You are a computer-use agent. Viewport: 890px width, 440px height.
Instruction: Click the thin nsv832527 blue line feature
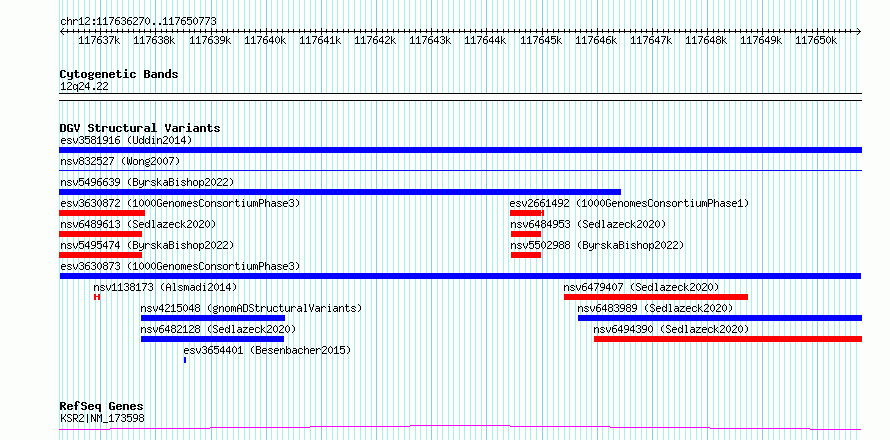pos(460,170)
